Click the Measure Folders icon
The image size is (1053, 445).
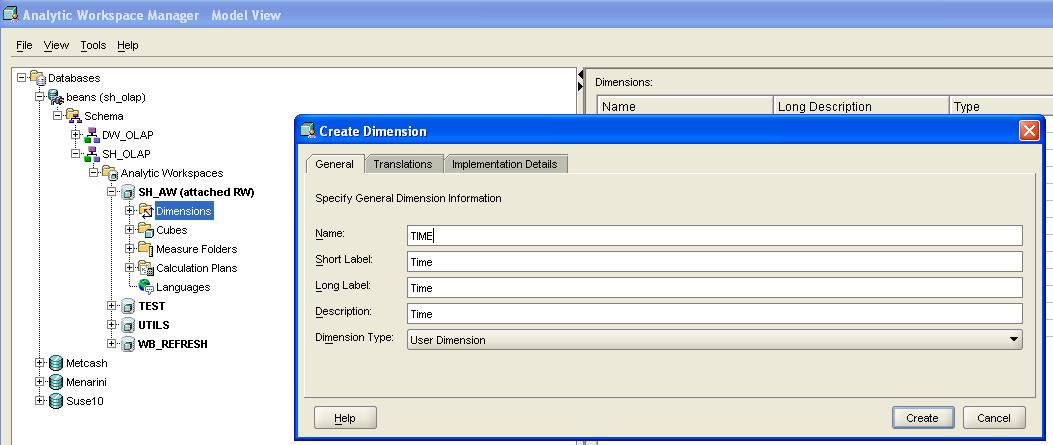click(x=146, y=249)
